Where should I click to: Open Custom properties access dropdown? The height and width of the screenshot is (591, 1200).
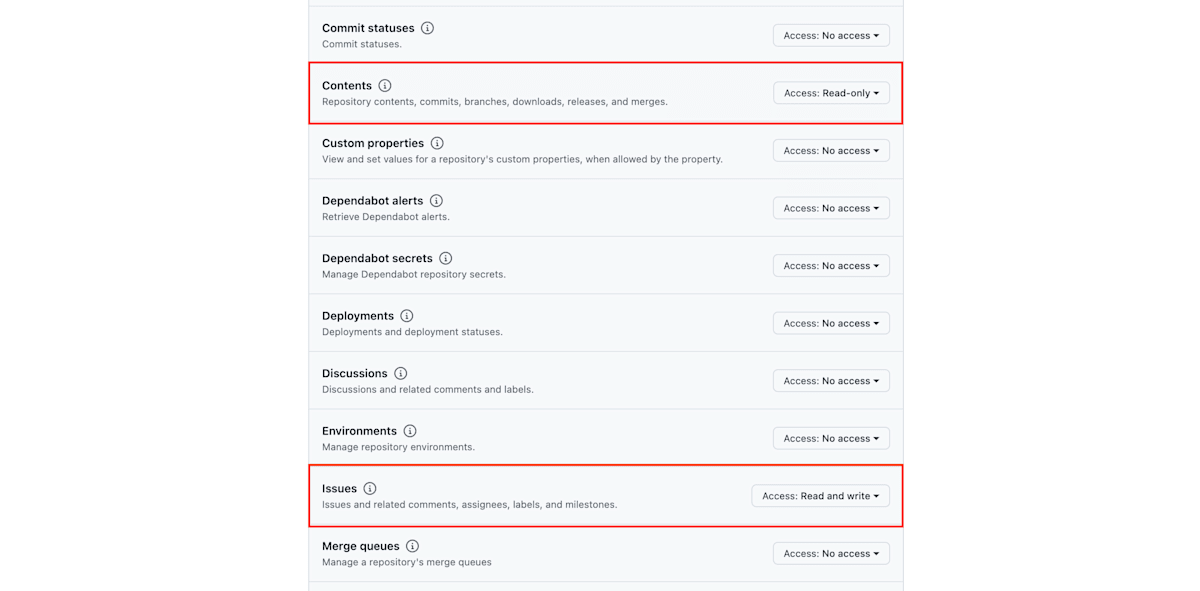click(831, 151)
